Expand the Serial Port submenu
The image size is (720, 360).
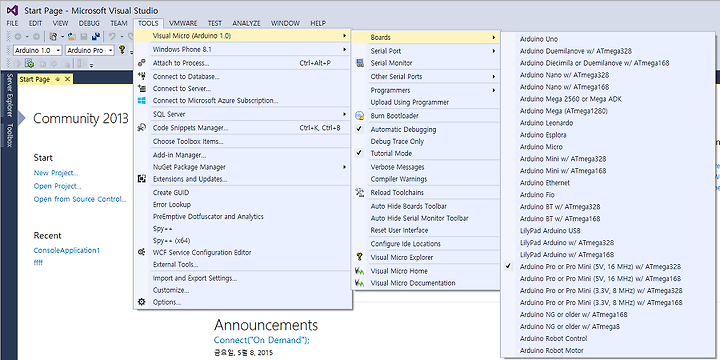(x=427, y=51)
